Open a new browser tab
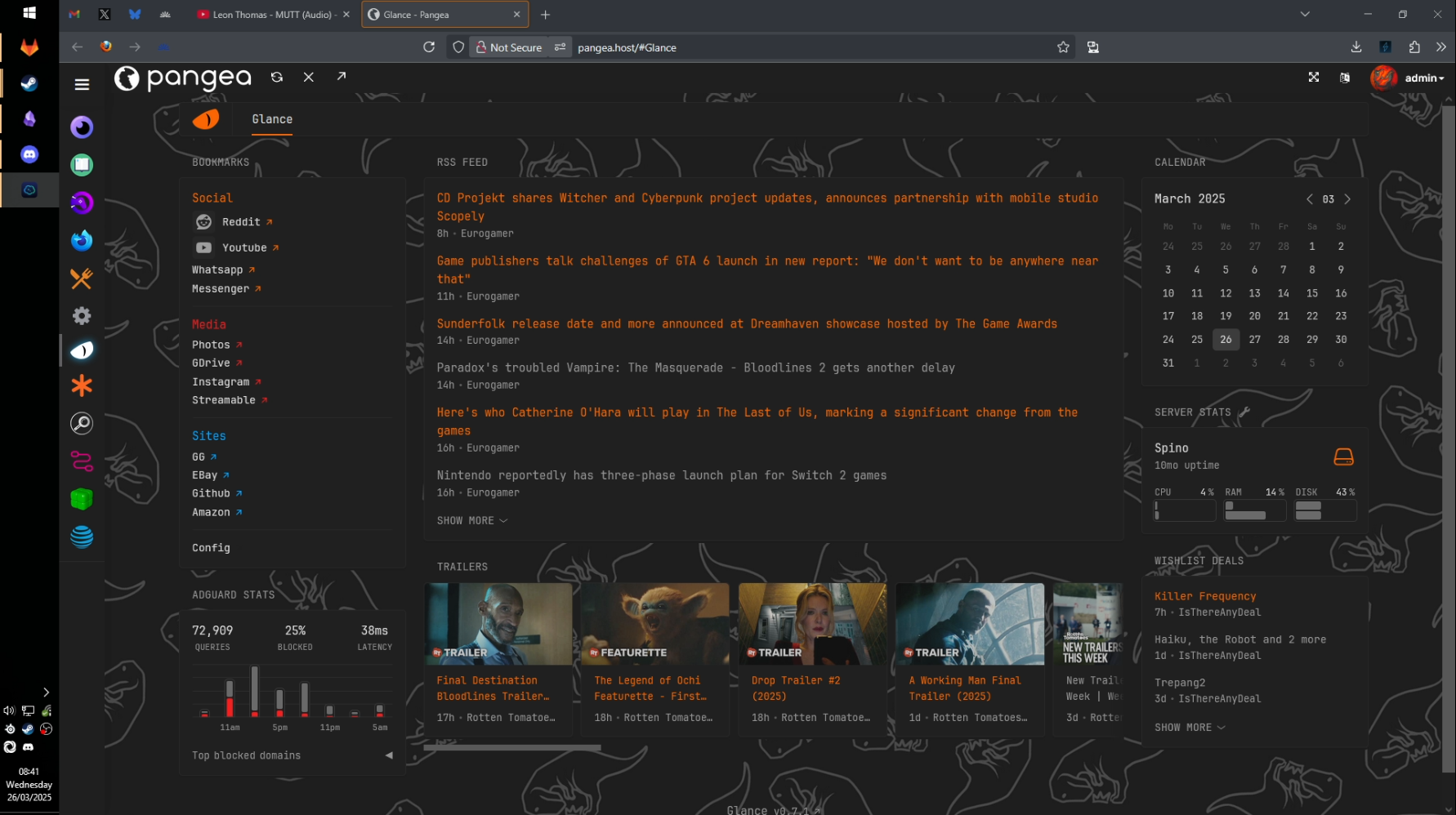Viewport: 1456px width, 815px height. tap(545, 15)
